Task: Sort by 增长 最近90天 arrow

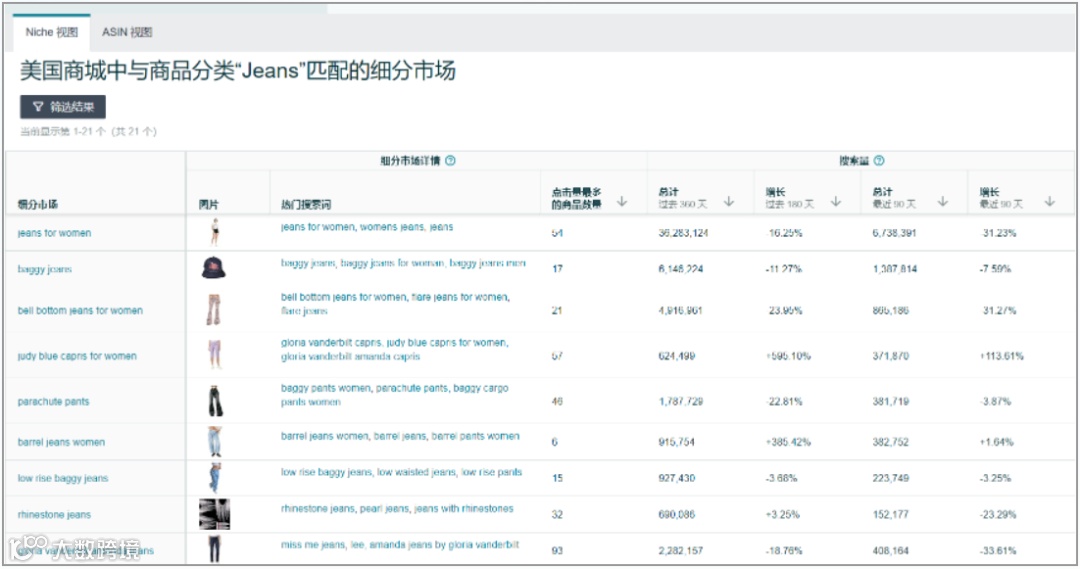Action: [1050, 201]
